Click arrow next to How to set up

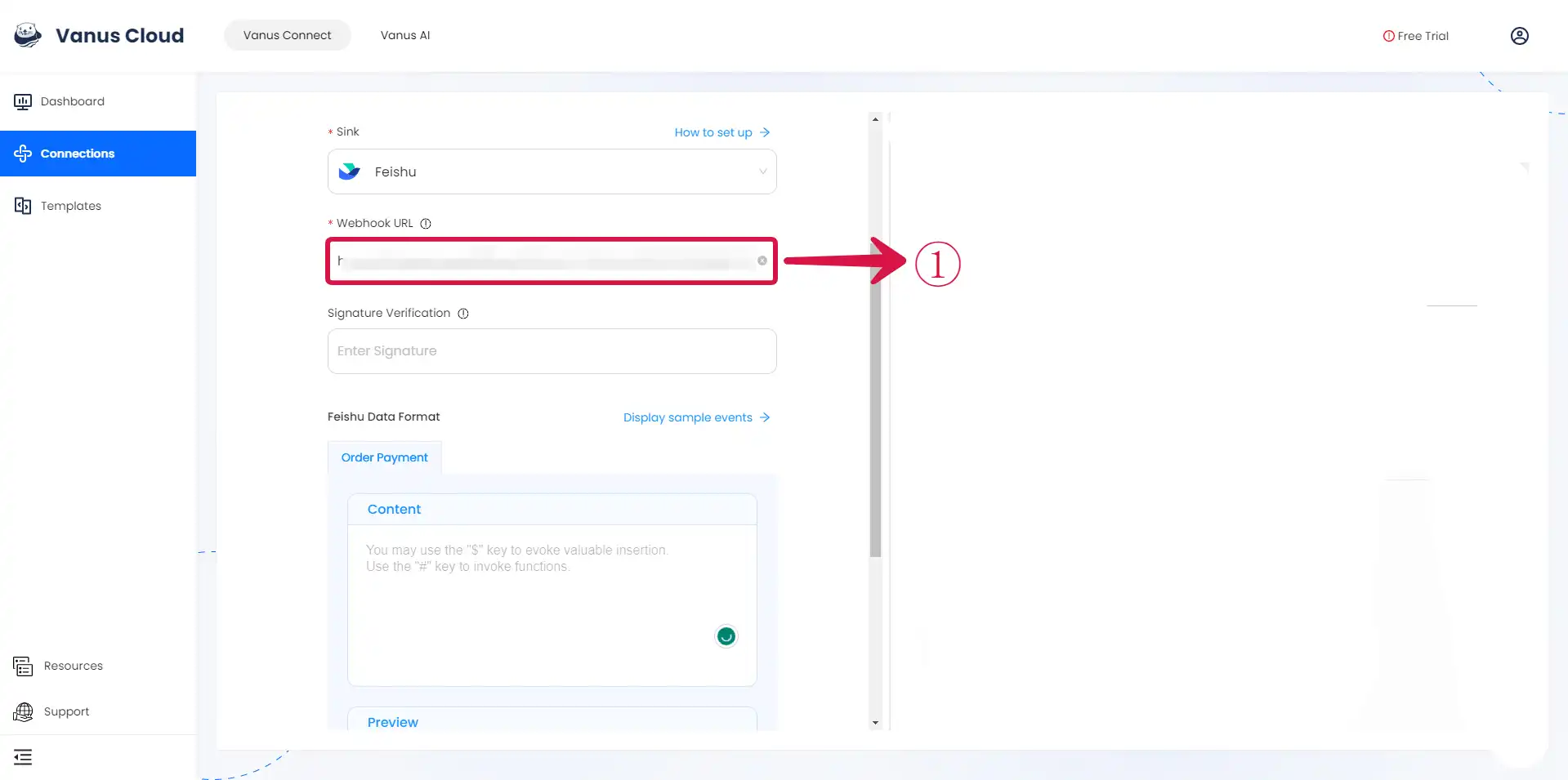pos(765,132)
